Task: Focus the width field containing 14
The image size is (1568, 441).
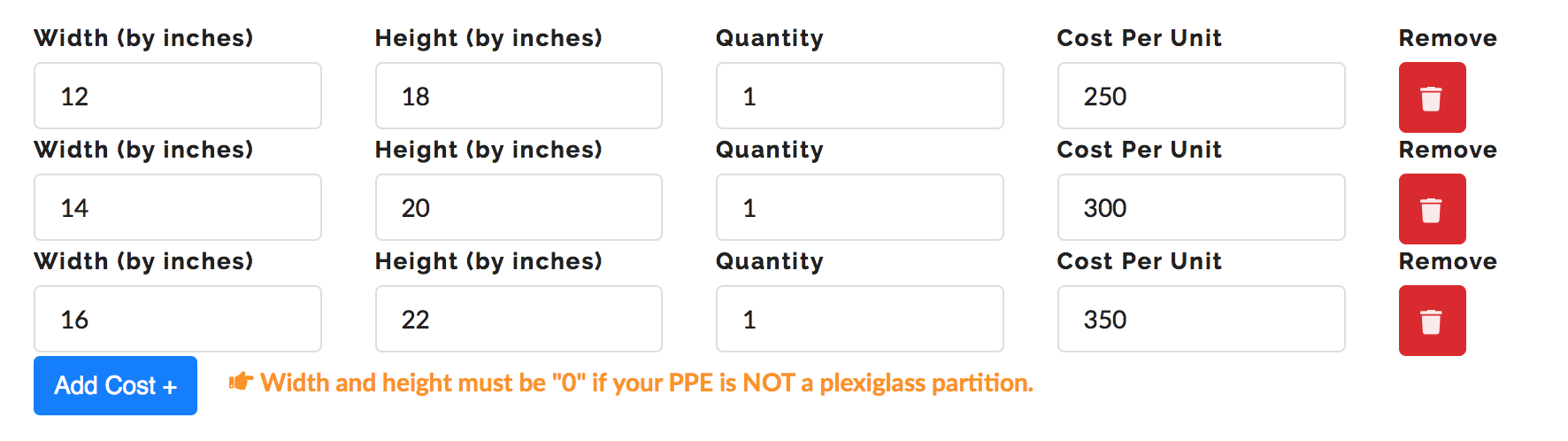Action: pos(178,207)
